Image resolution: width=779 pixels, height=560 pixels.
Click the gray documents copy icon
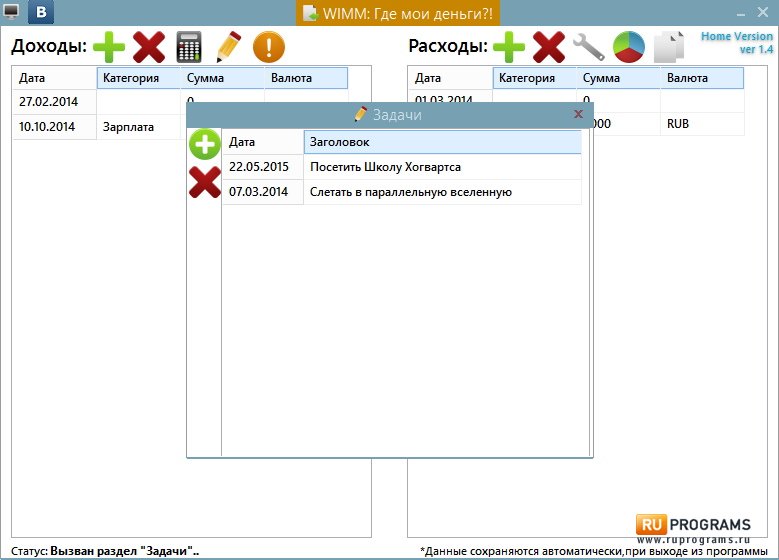tap(669, 47)
